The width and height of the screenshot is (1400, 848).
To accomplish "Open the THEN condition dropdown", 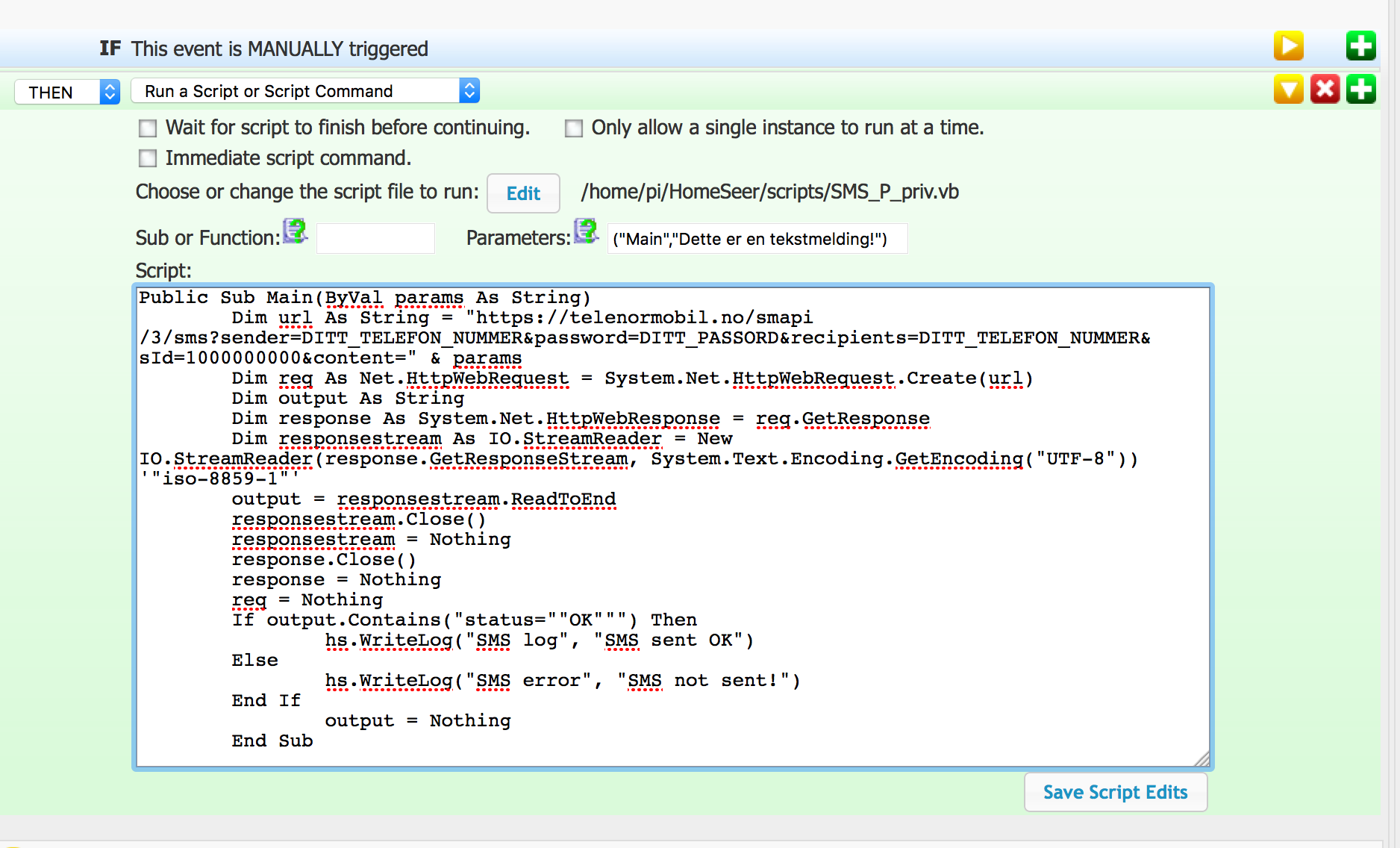I will tap(67, 92).
